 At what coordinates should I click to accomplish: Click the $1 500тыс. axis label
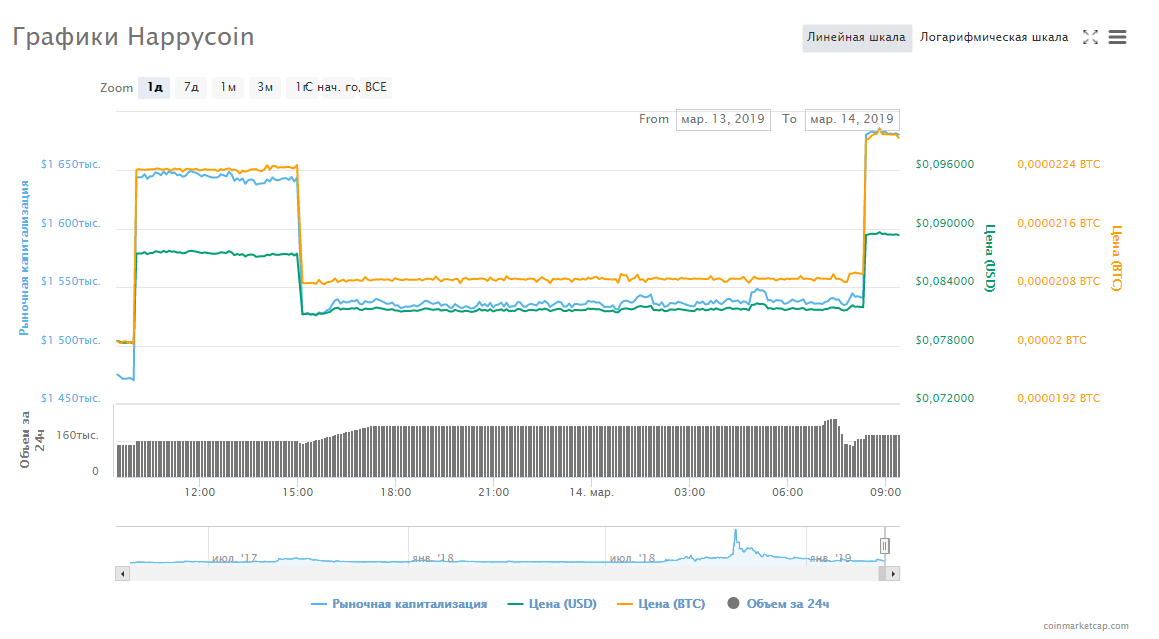coord(70,340)
